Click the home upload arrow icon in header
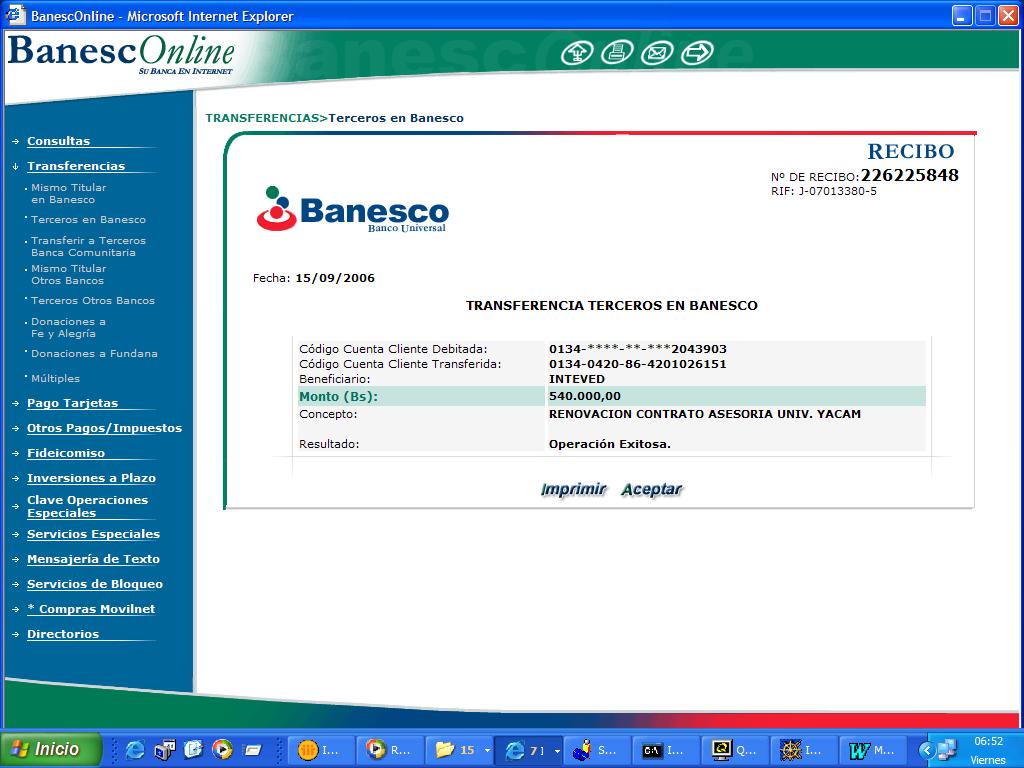Viewport: 1024px width, 768px height. [x=577, y=52]
